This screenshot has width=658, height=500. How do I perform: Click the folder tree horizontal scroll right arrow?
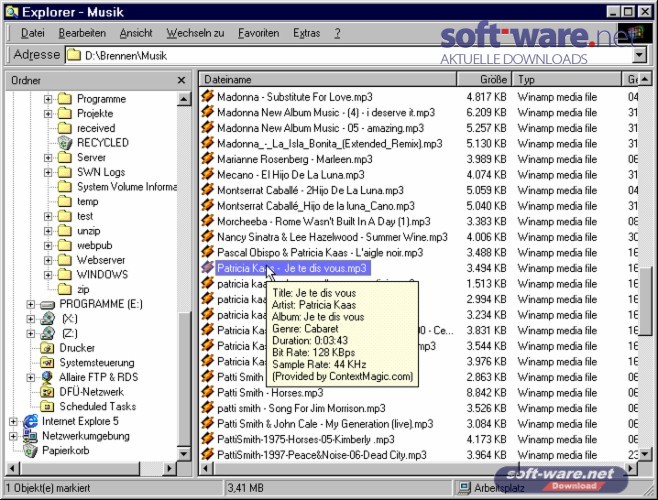(169, 468)
